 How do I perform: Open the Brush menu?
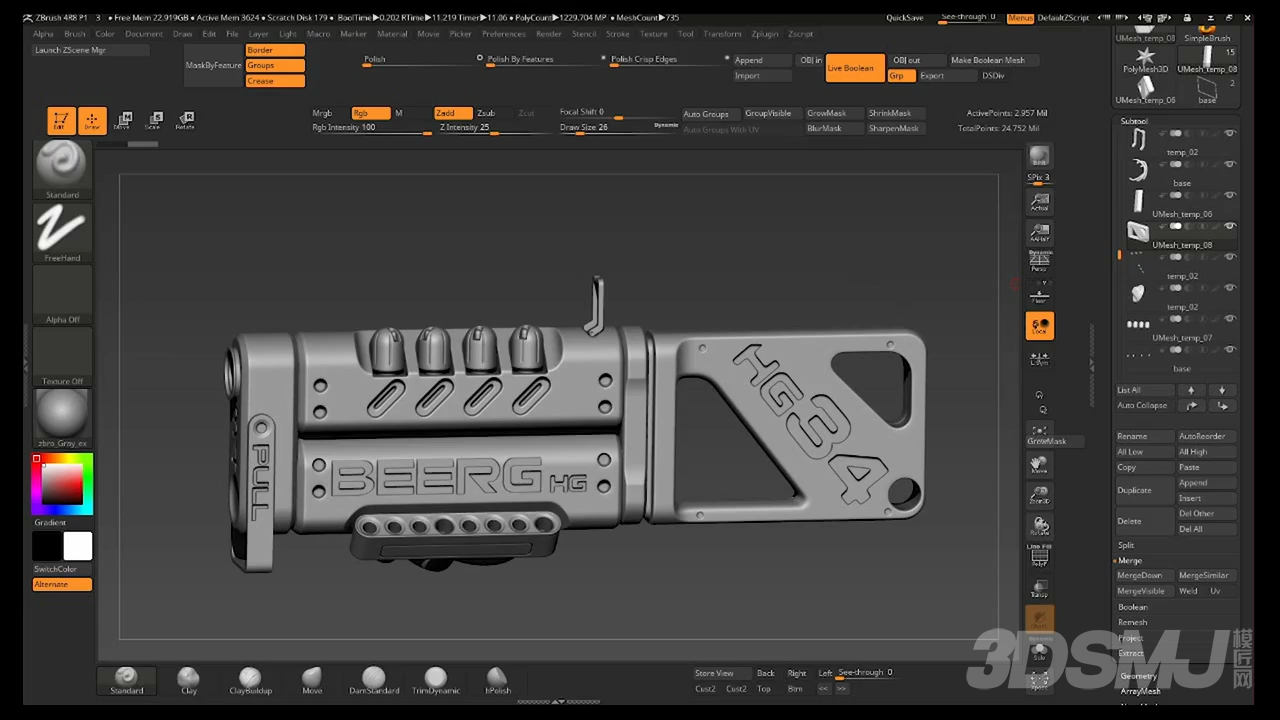[75, 34]
